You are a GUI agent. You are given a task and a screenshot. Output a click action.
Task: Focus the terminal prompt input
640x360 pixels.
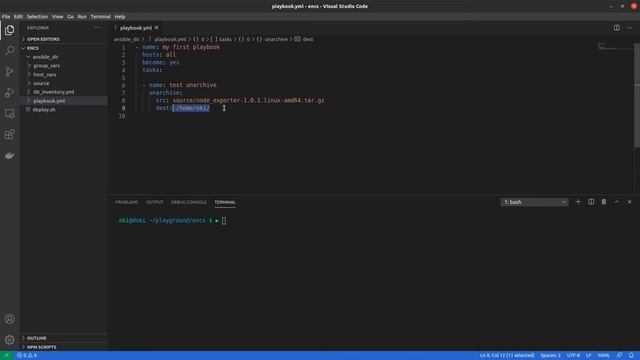pyautogui.click(x=224, y=221)
